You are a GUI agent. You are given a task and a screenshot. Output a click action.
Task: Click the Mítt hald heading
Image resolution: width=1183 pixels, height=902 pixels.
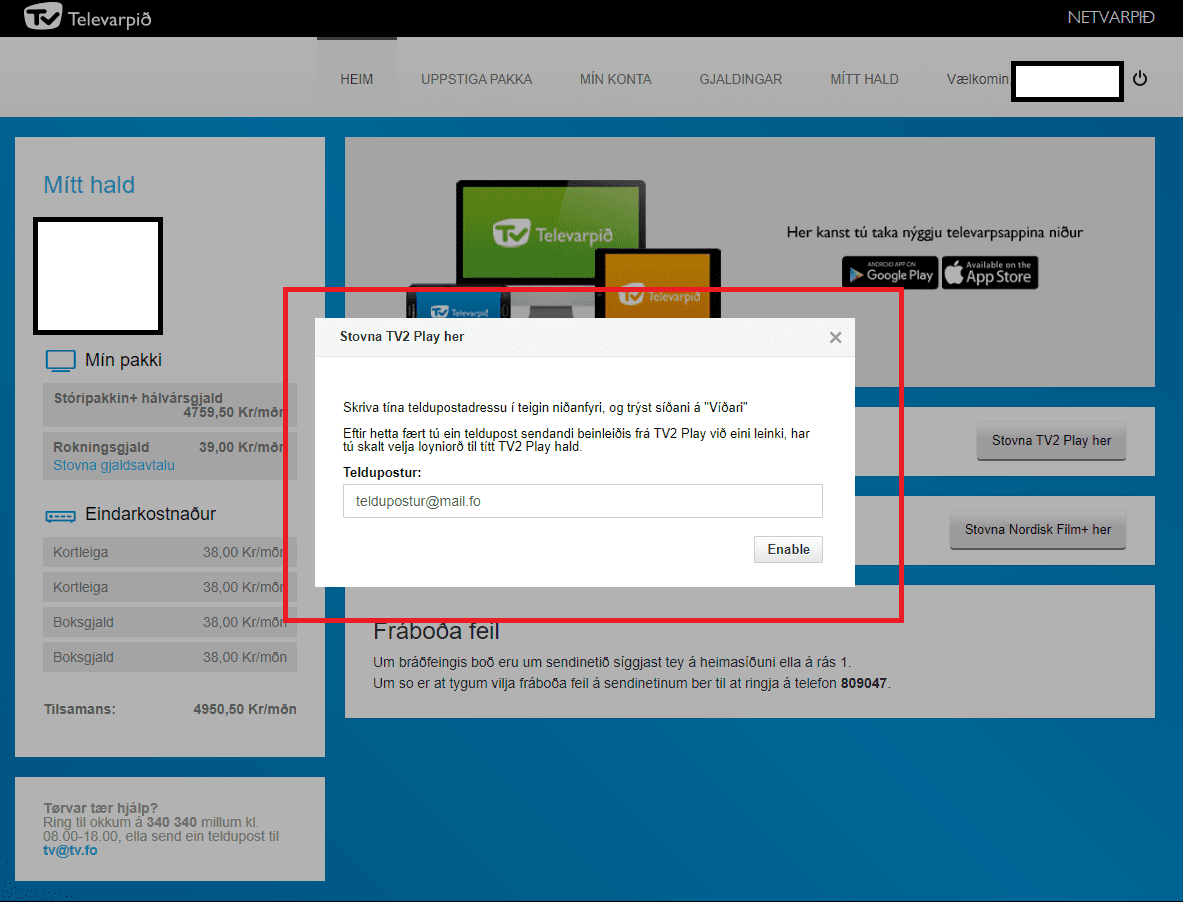click(89, 185)
